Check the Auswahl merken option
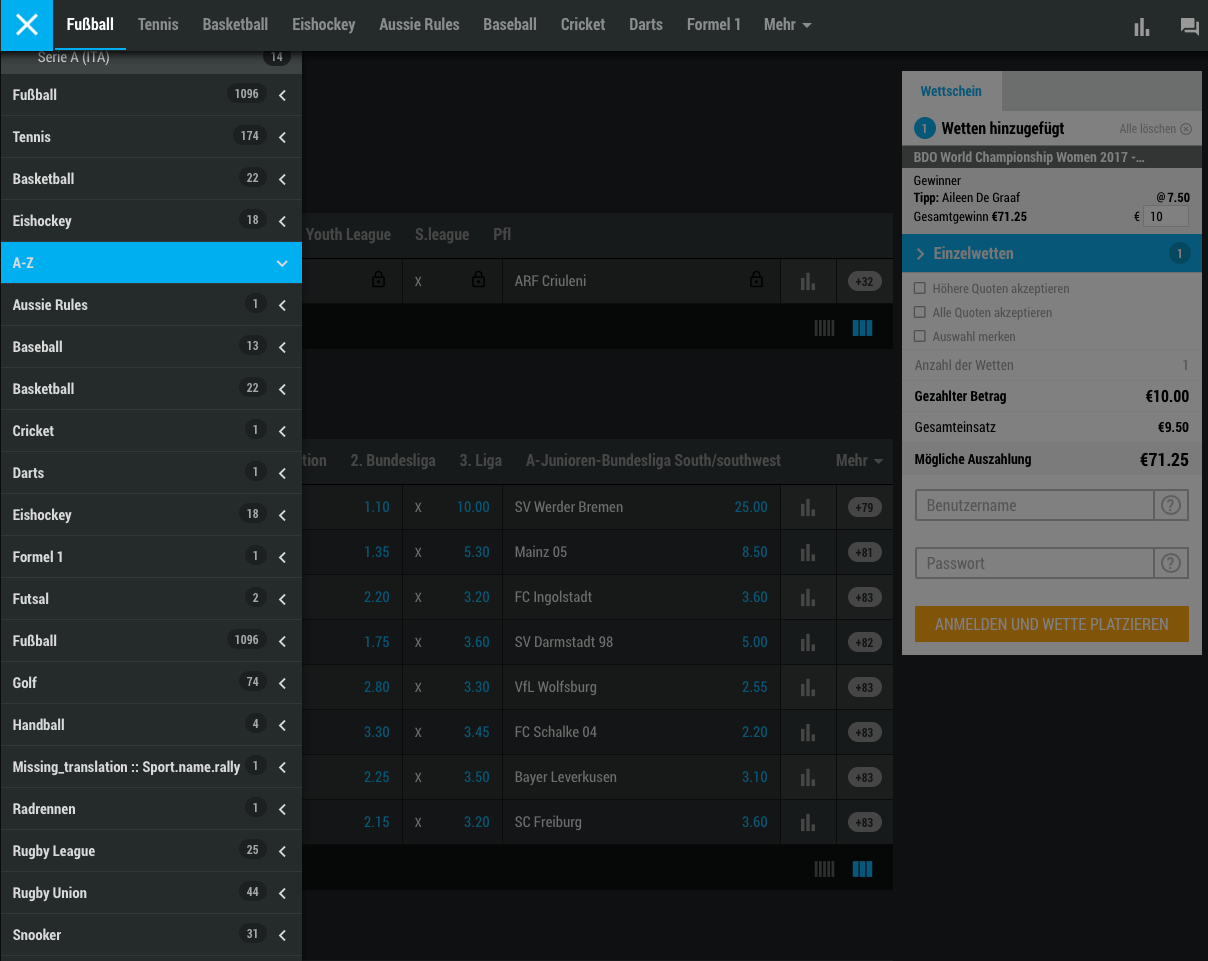Screen dimensions: 1208x961 click(920, 337)
